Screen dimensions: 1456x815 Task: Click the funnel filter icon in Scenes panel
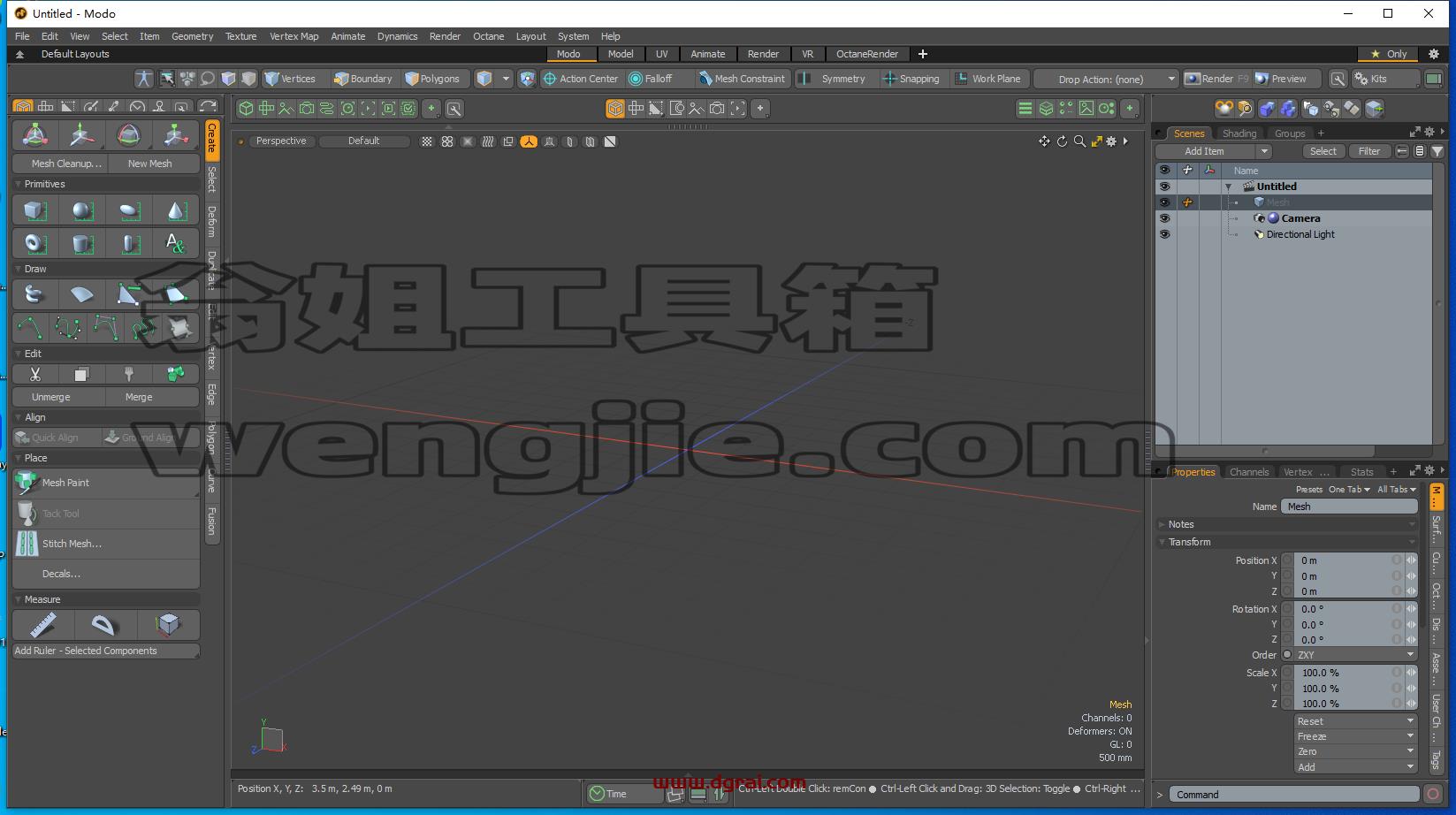coord(1437,151)
